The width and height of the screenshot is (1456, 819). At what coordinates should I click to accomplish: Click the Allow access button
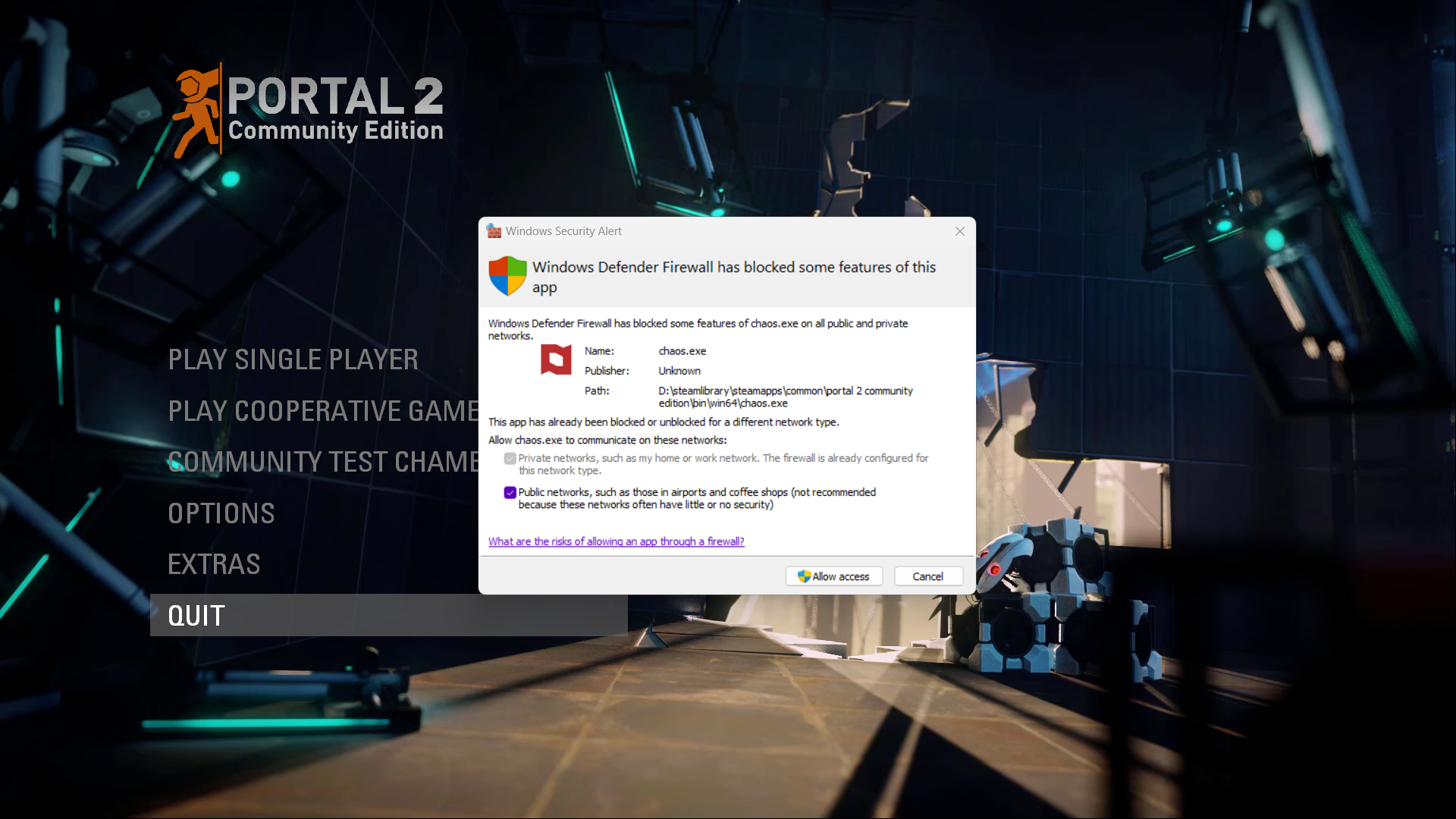point(833,576)
